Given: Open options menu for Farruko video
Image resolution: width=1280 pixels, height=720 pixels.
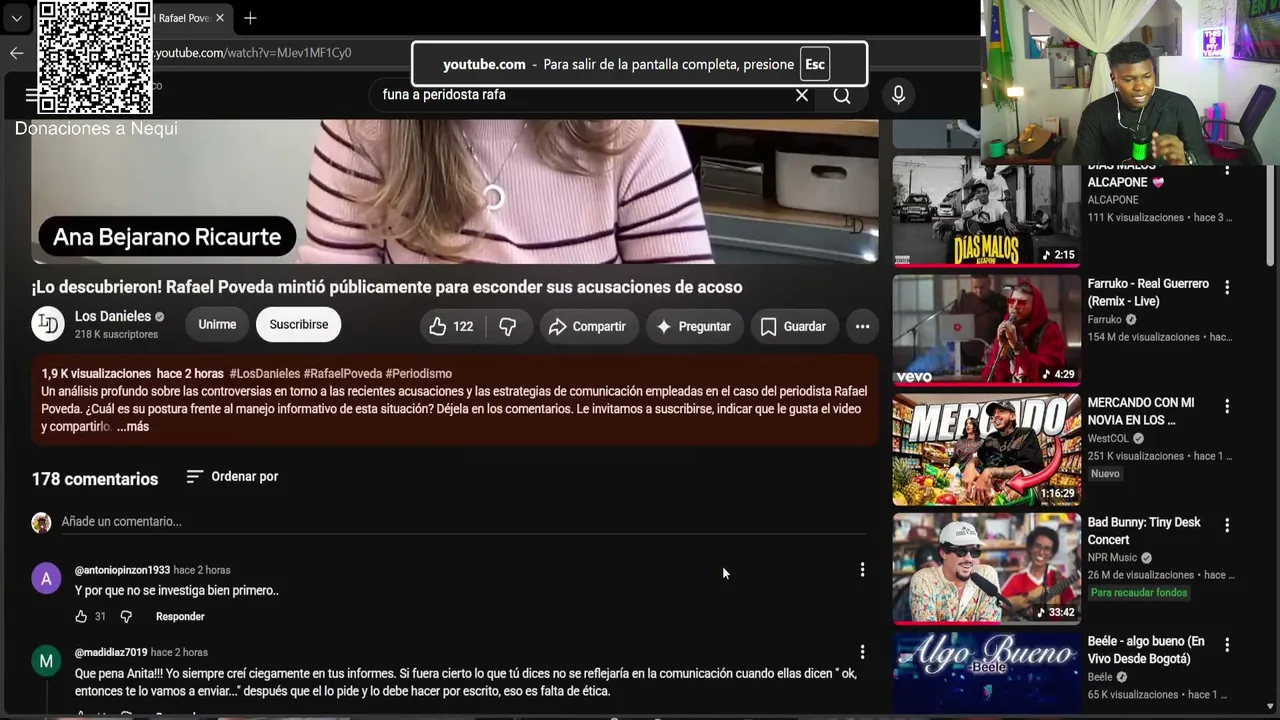Looking at the screenshot, I should [1227, 287].
